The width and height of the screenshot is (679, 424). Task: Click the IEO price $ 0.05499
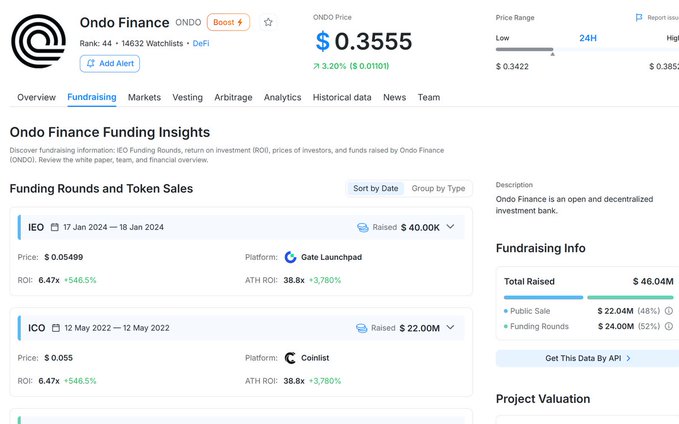tap(64, 257)
